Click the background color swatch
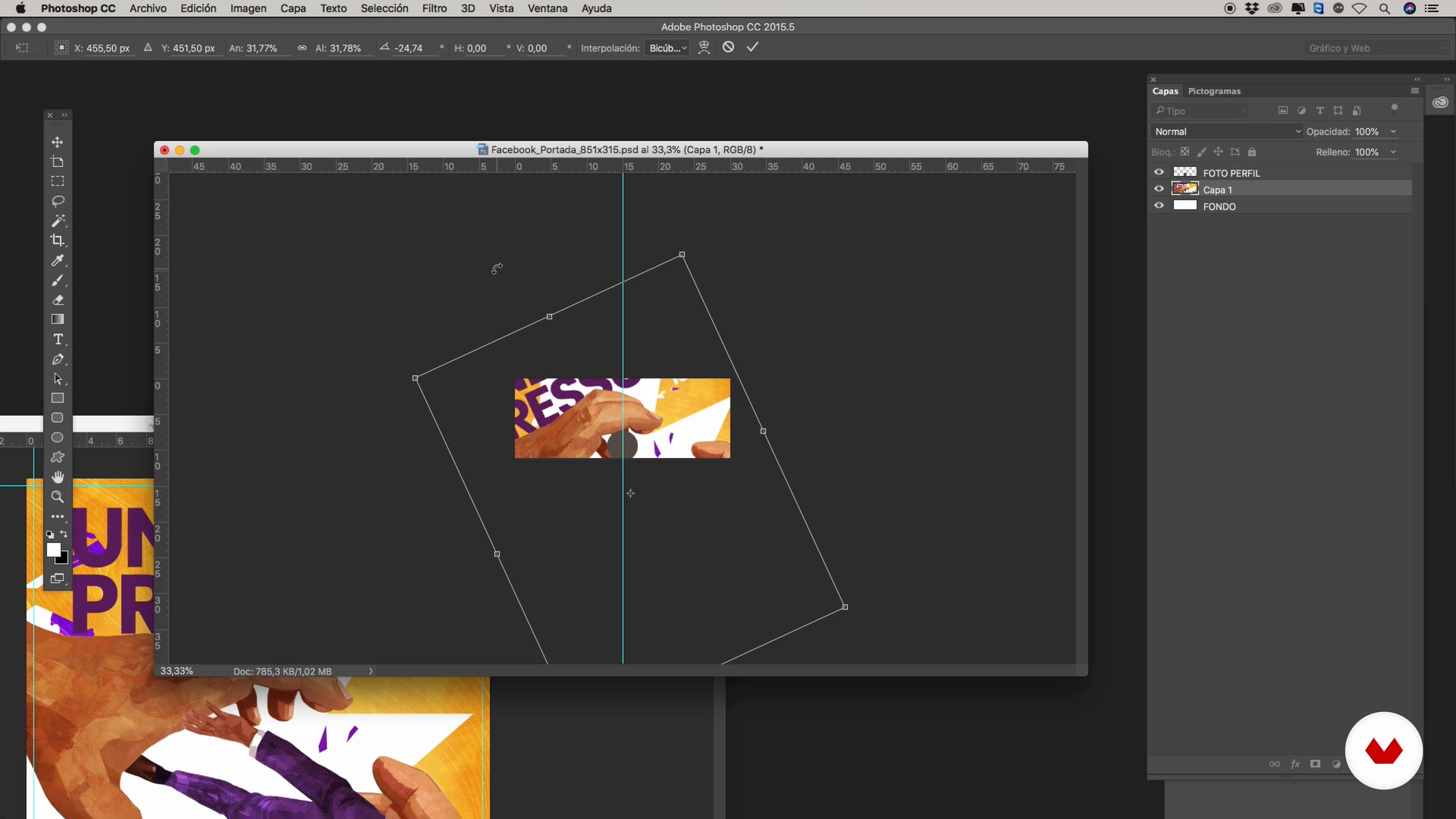 click(x=64, y=560)
